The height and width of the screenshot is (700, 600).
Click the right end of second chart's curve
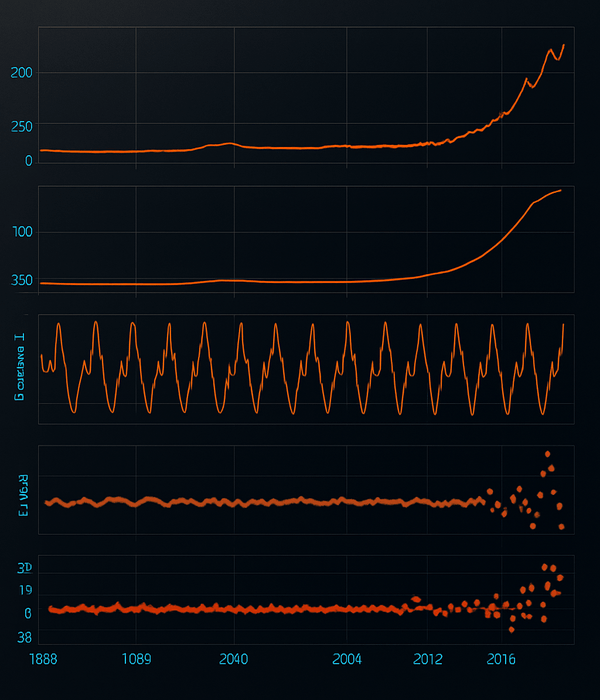pyautogui.click(x=560, y=190)
